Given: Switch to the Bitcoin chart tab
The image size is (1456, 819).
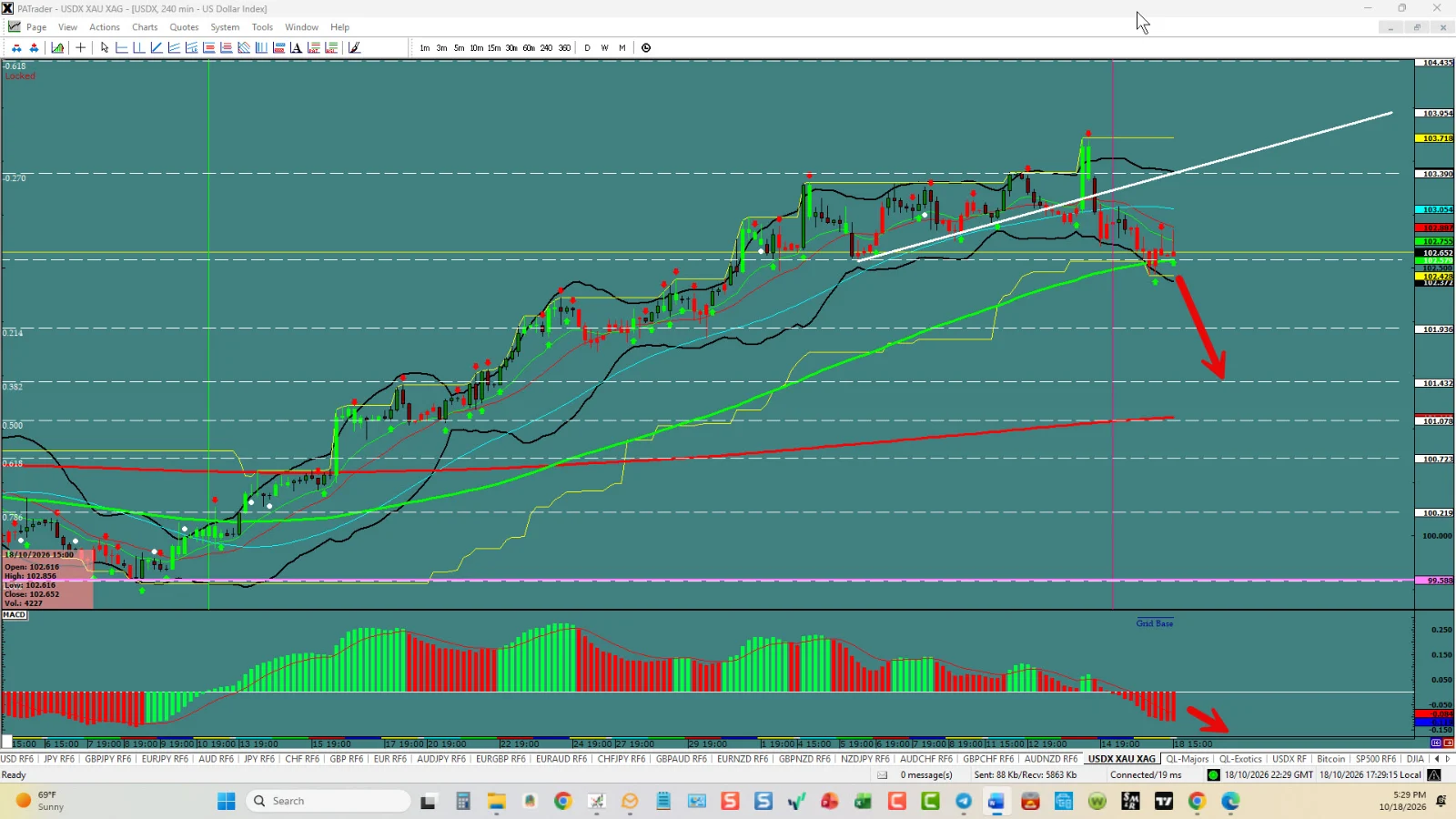Looking at the screenshot, I should click(x=1330, y=759).
